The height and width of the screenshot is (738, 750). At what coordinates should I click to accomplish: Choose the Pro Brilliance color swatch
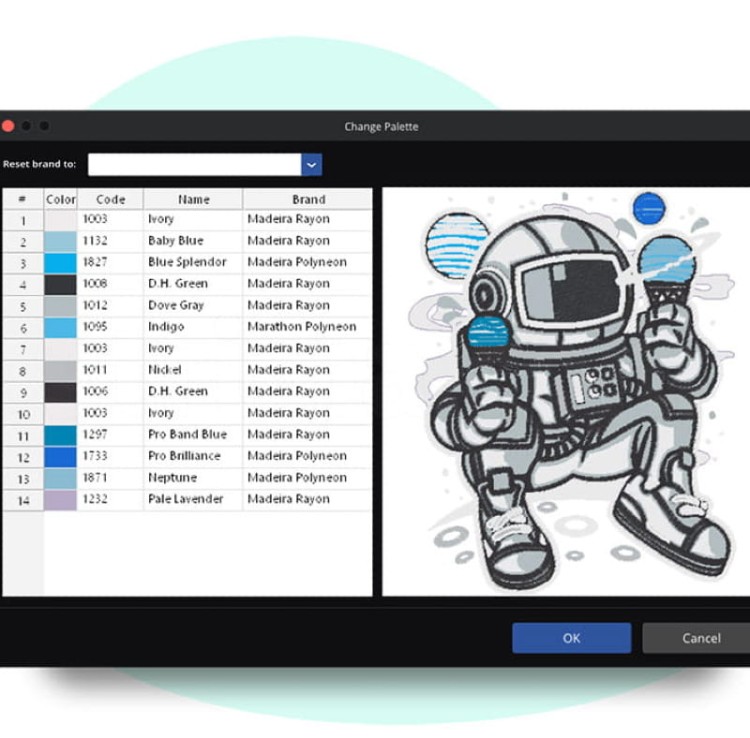60,457
